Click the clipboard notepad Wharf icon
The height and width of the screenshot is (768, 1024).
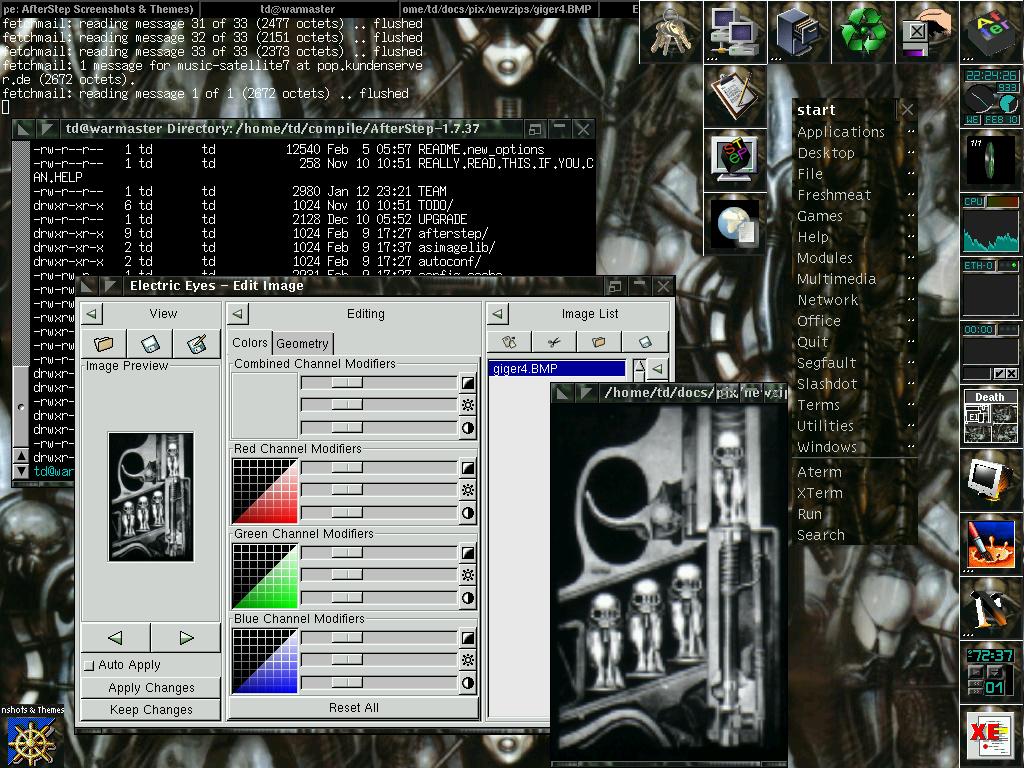[x=734, y=94]
